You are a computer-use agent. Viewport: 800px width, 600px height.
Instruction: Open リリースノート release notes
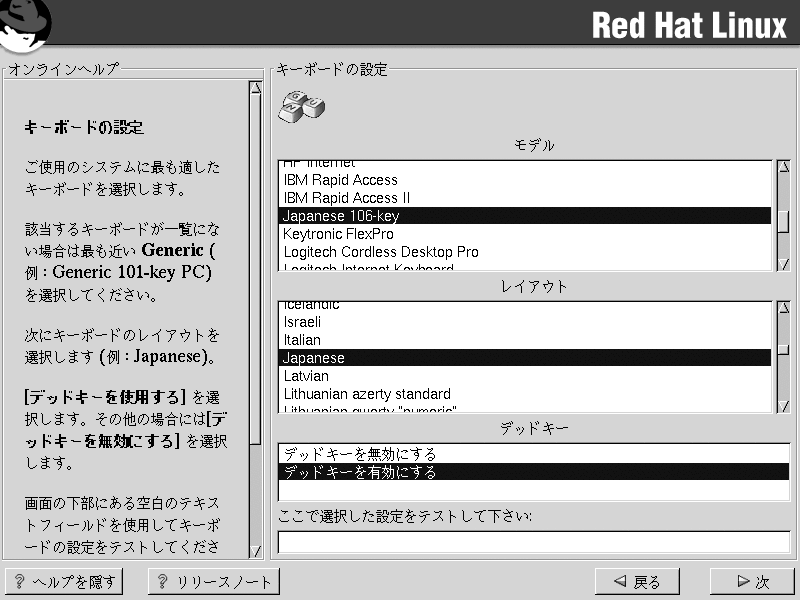(x=214, y=582)
